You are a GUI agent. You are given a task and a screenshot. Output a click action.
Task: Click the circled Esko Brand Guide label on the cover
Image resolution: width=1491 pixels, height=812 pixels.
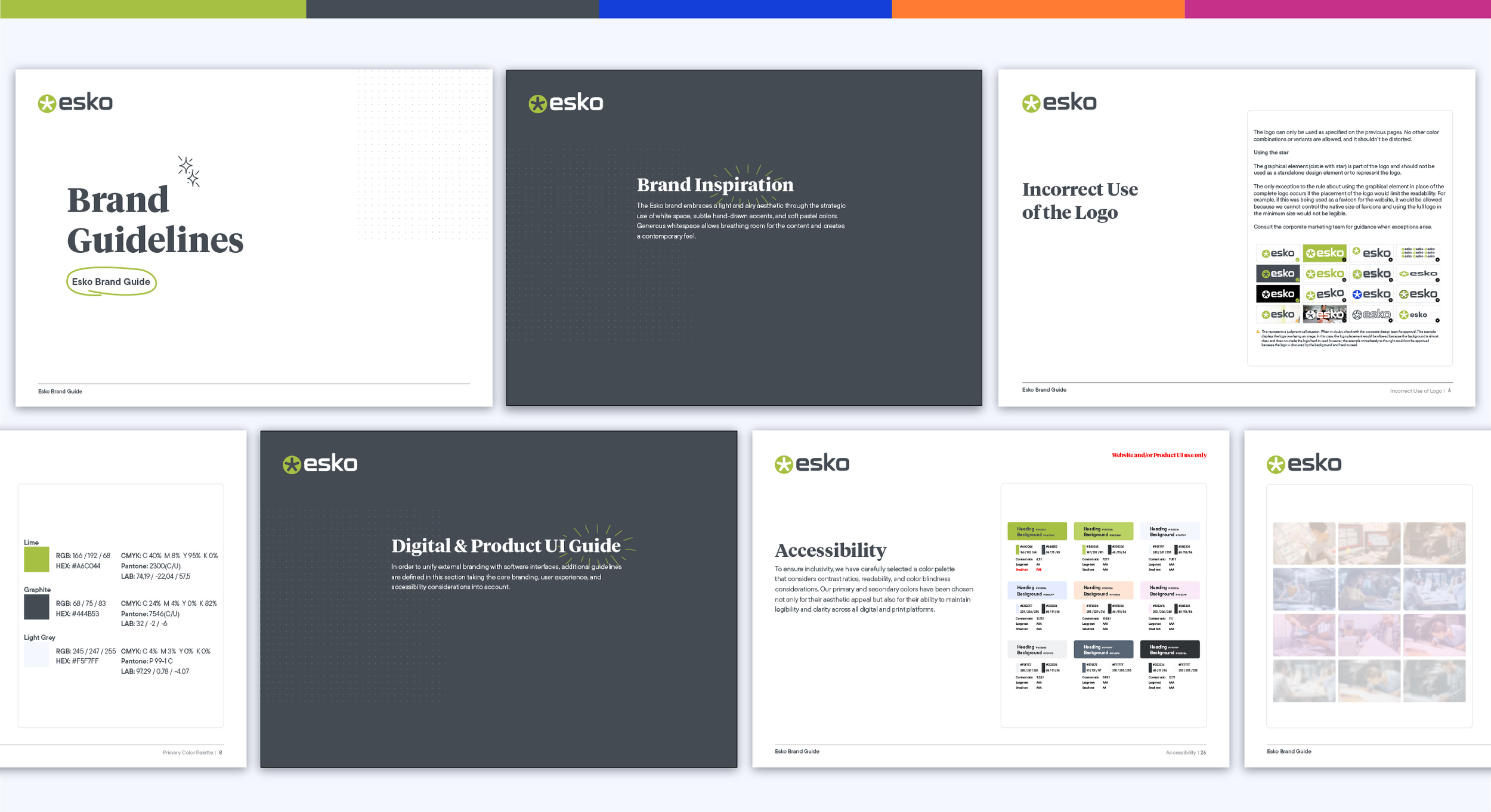[111, 281]
